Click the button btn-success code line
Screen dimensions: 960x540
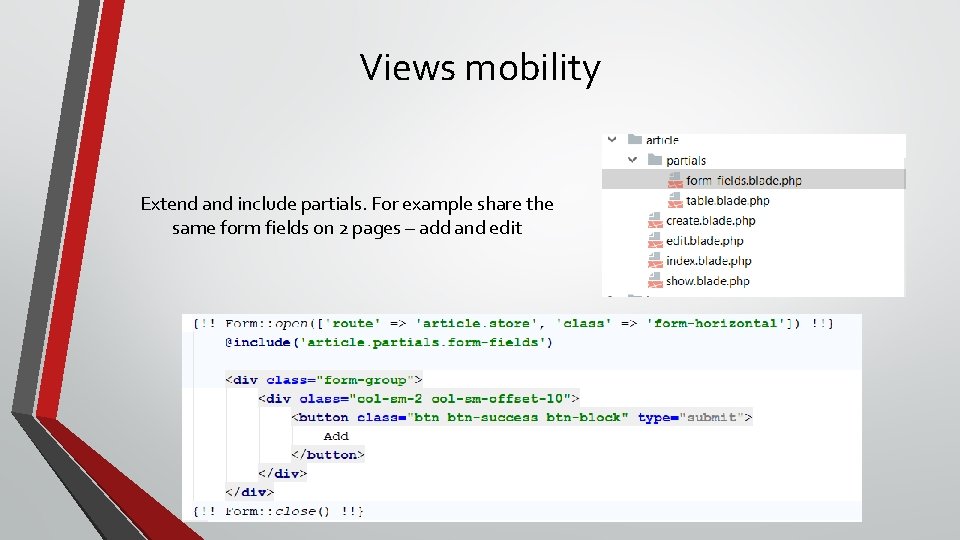(x=522, y=418)
